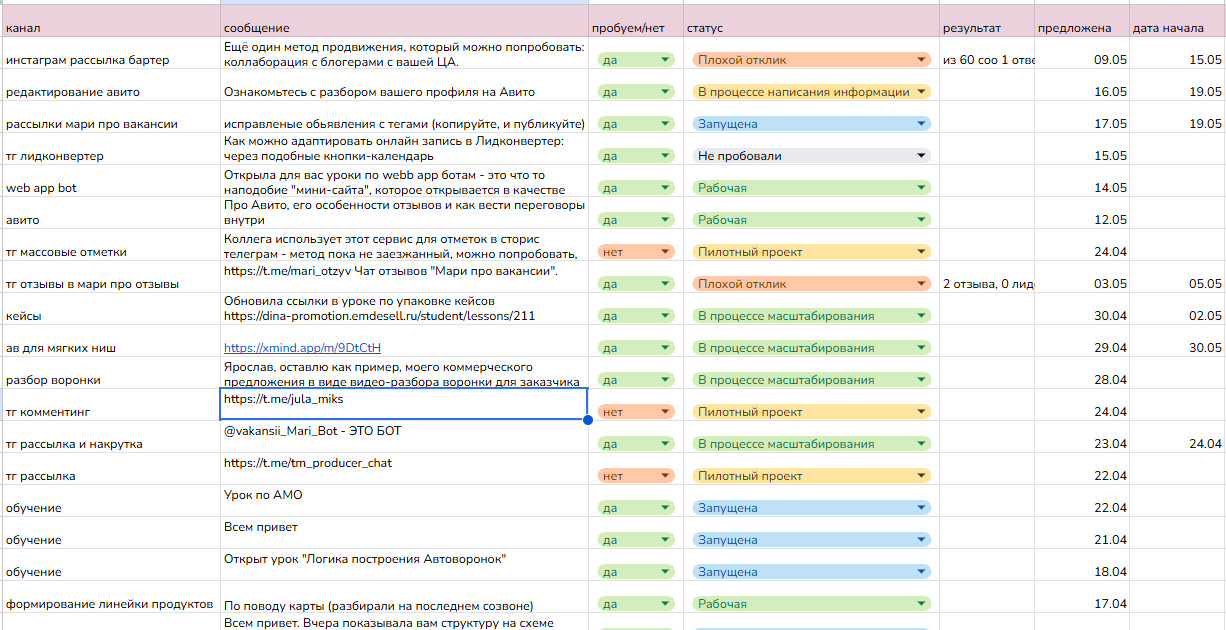1226x630 pixels.
Task: Open status dropdown arrow for 'тг лидконвертер' row
Action: (x=921, y=156)
